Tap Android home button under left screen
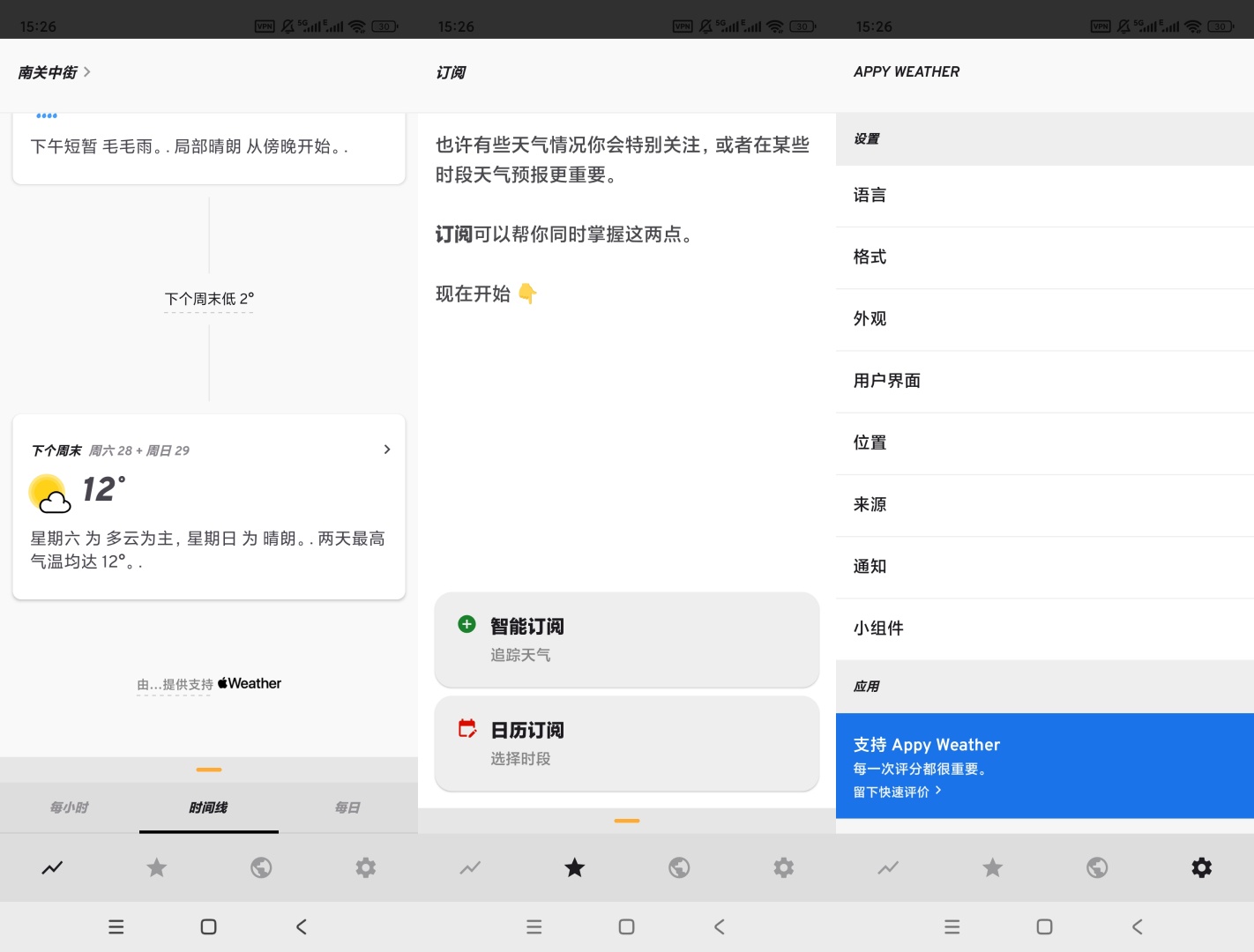The height and width of the screenshot is (952, 1254). [x=208, y=926]
